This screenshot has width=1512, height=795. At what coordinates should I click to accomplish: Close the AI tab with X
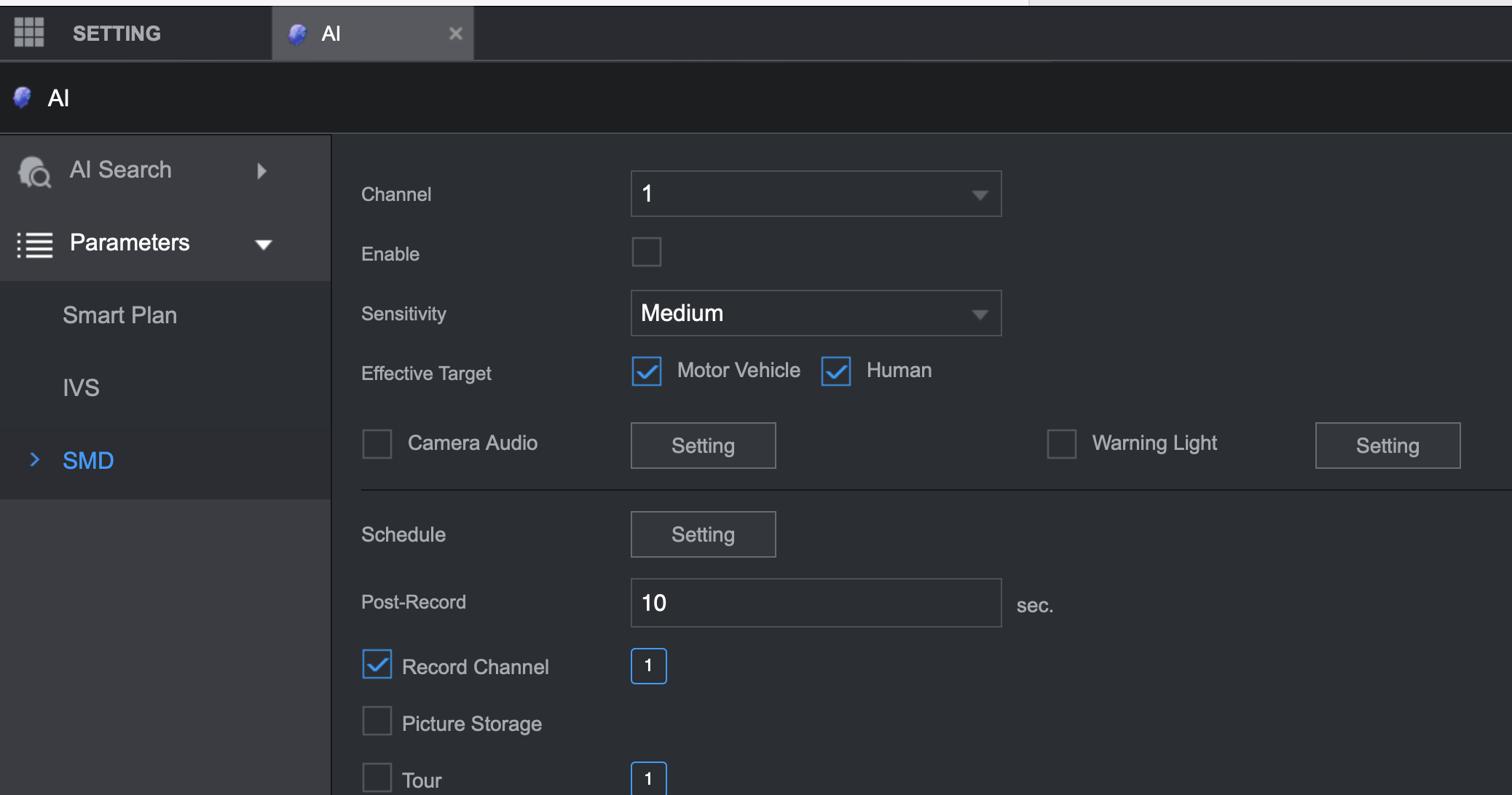pyautogui.click(x=456, y=33)
